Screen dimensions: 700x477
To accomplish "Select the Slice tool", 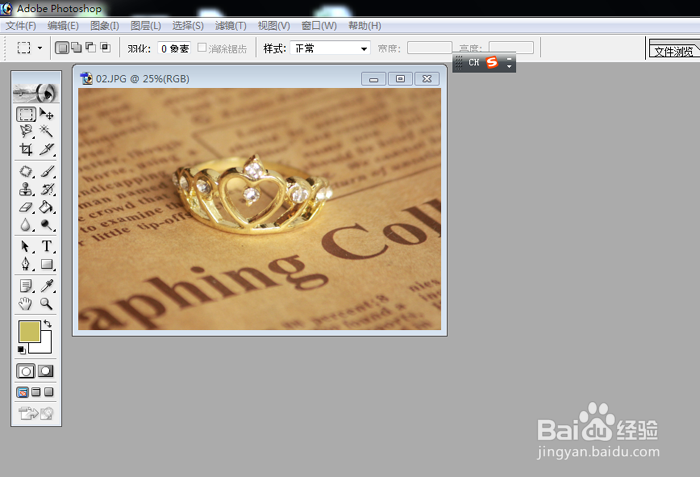I will (x=46, y=149).
